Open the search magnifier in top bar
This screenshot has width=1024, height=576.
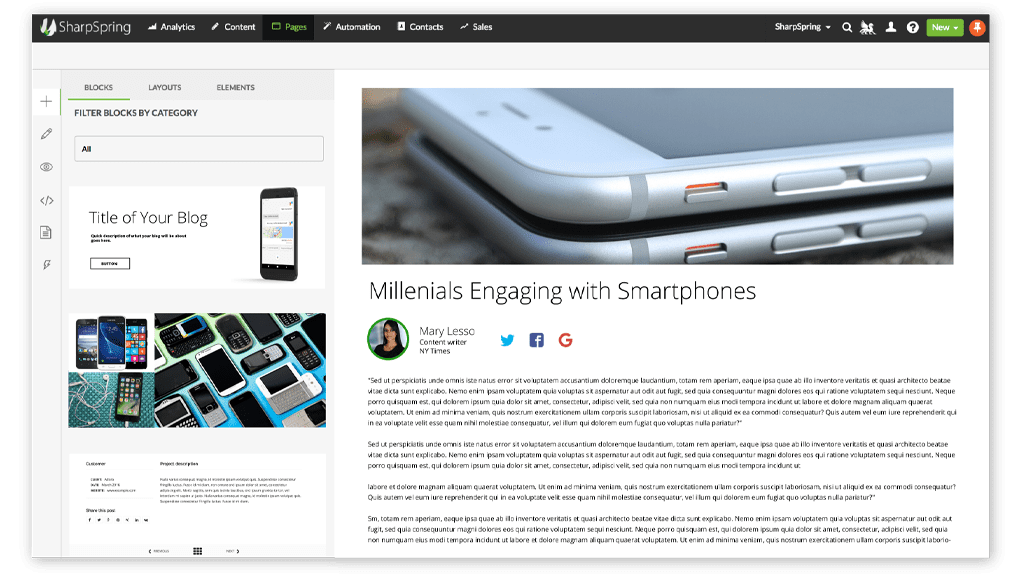coord(847,27)
